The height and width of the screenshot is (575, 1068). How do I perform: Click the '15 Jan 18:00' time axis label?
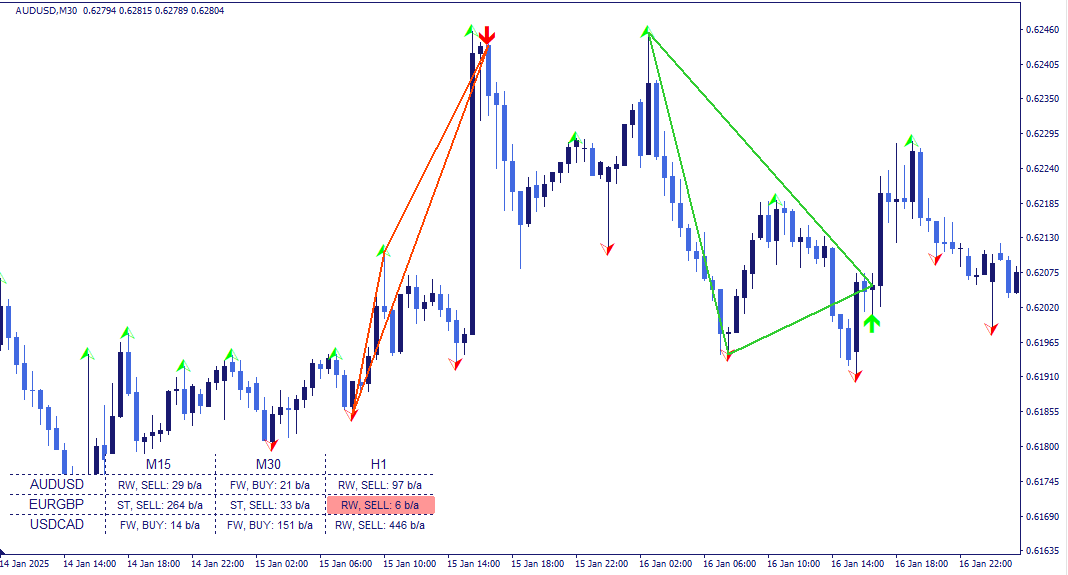click(x=537, y=564)
